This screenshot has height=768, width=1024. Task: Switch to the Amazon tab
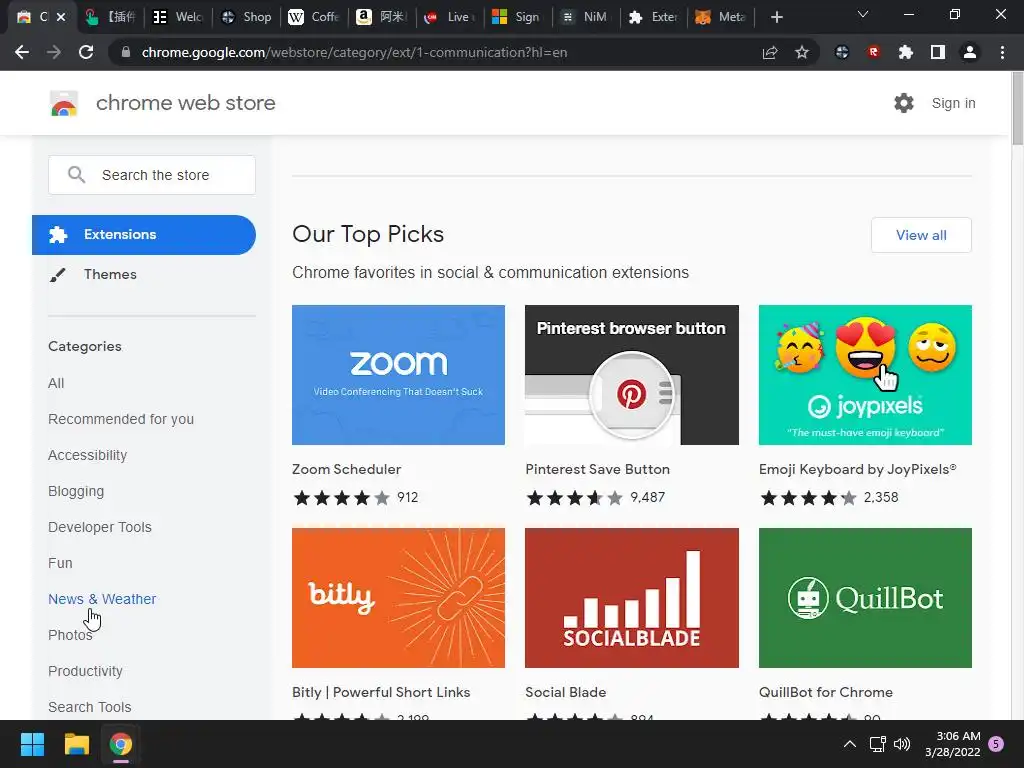click(x=381, y=17)
